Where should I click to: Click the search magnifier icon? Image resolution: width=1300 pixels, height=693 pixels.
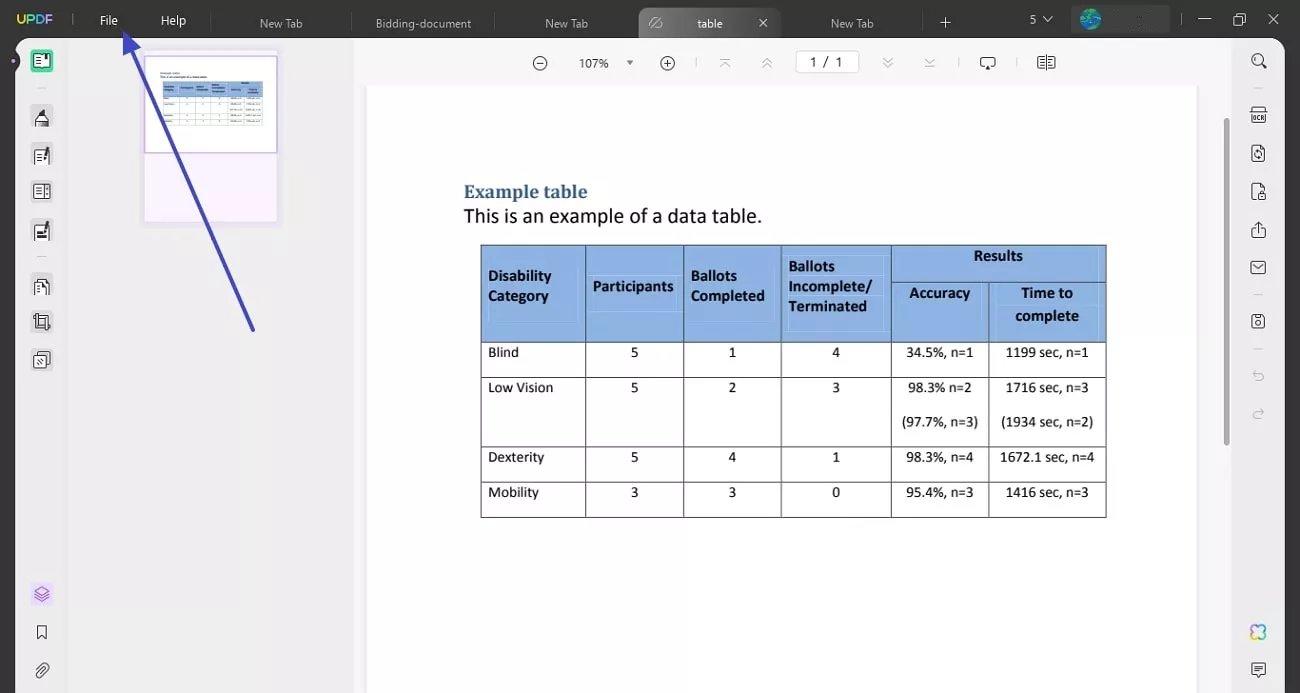tap(1258, 62)
